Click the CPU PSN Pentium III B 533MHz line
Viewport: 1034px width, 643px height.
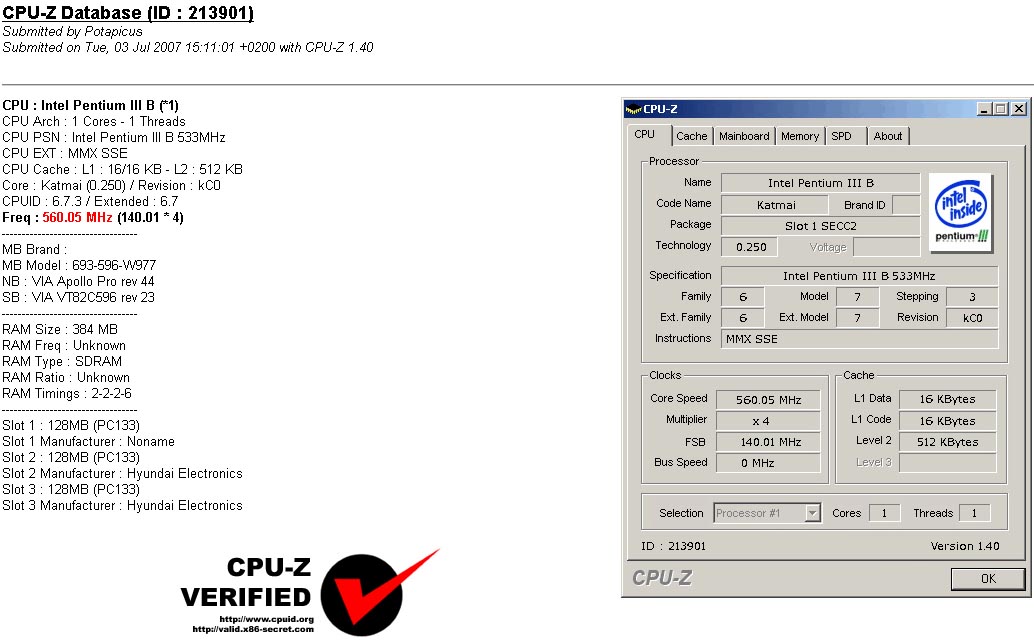[x=113, y=137]
